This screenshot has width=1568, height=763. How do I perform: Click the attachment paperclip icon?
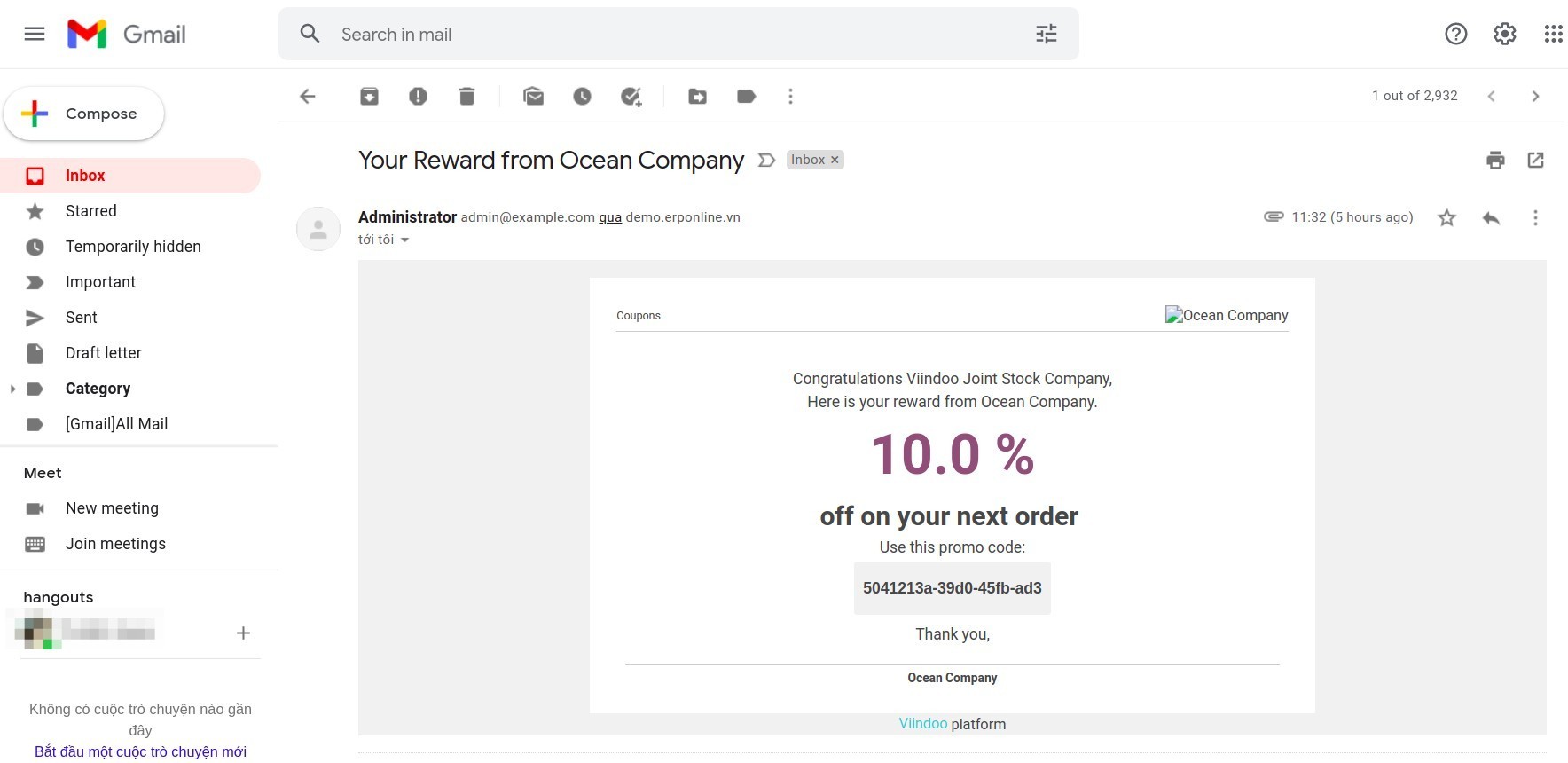tap(1274, 216)
